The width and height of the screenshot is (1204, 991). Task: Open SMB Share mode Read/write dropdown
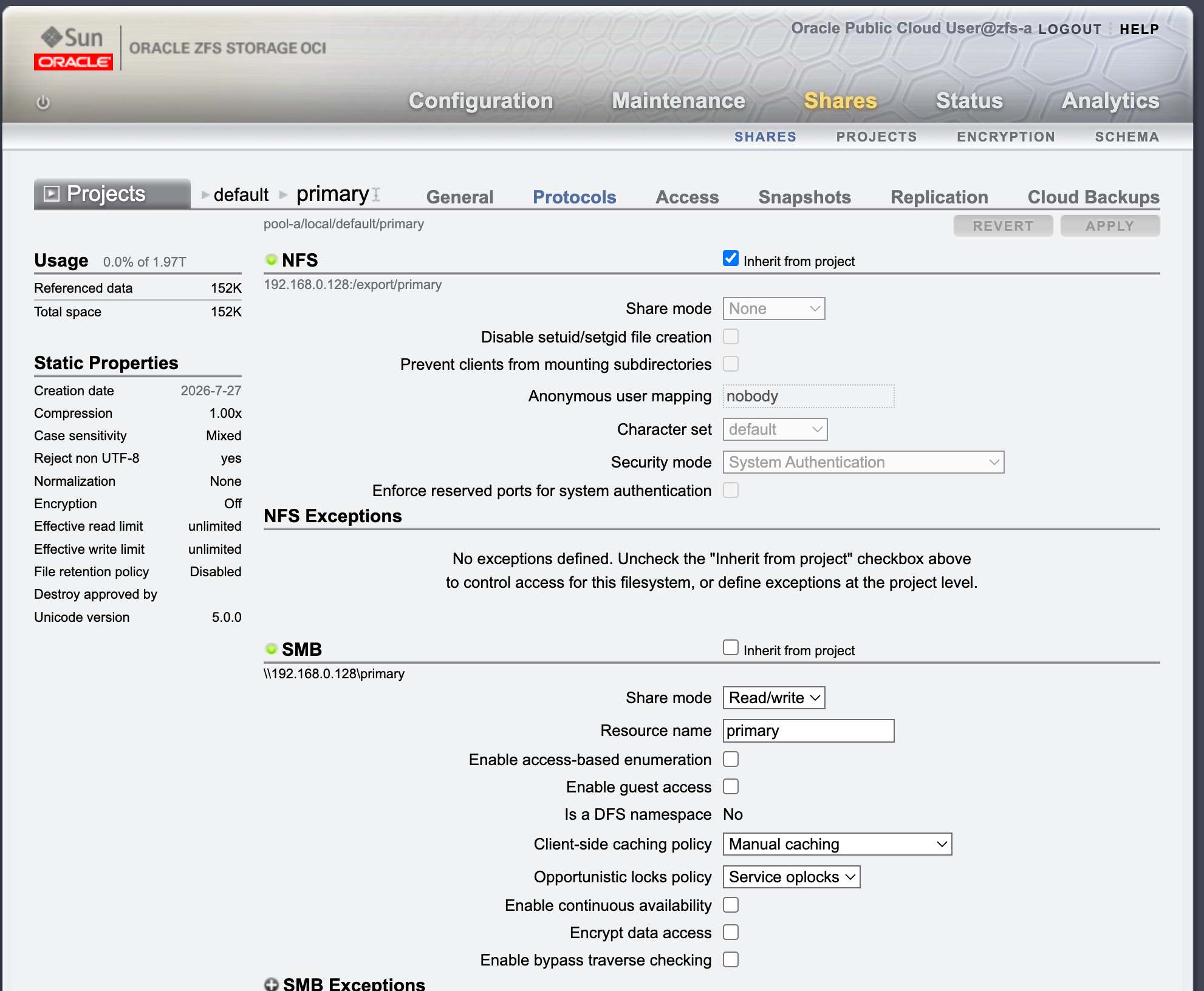tap(774, 698)
